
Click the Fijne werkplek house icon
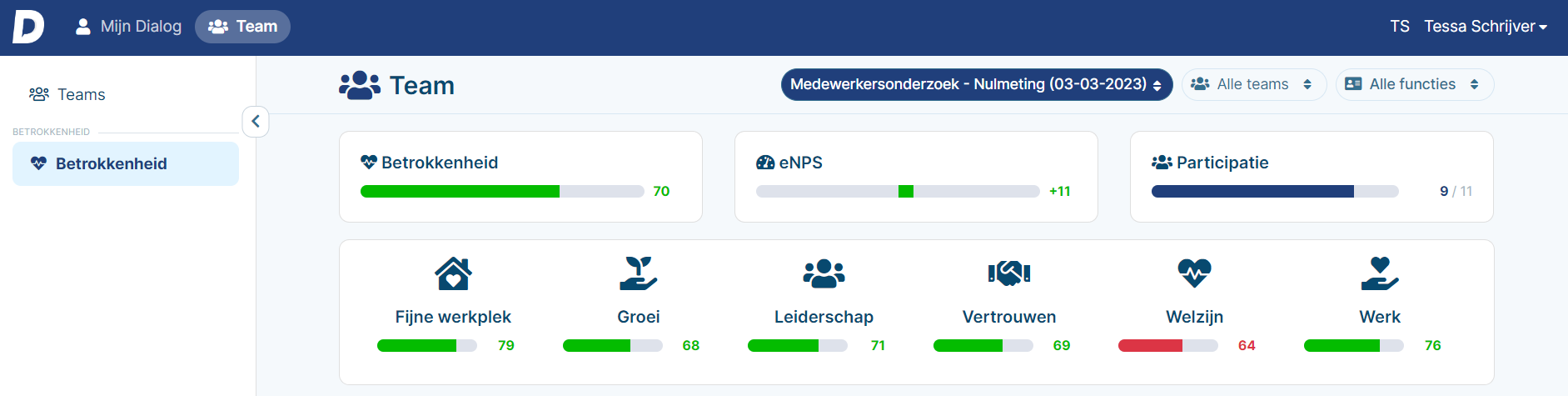(x=453, y=273)
